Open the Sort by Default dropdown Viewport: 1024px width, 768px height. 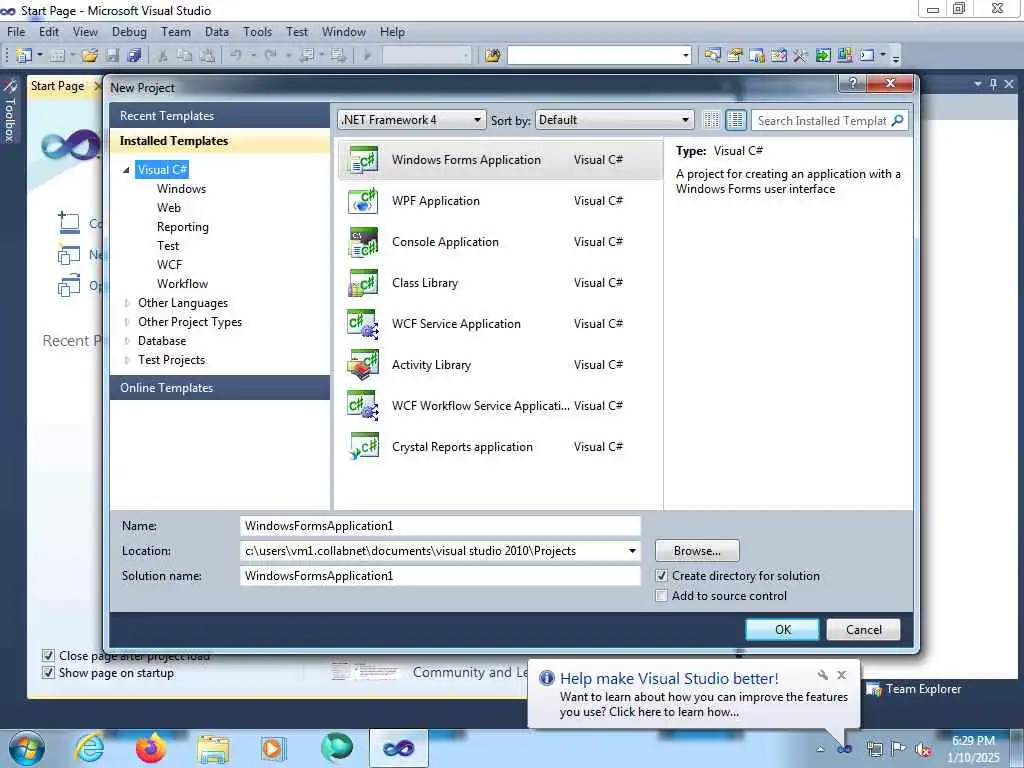[x=614, y=120]
